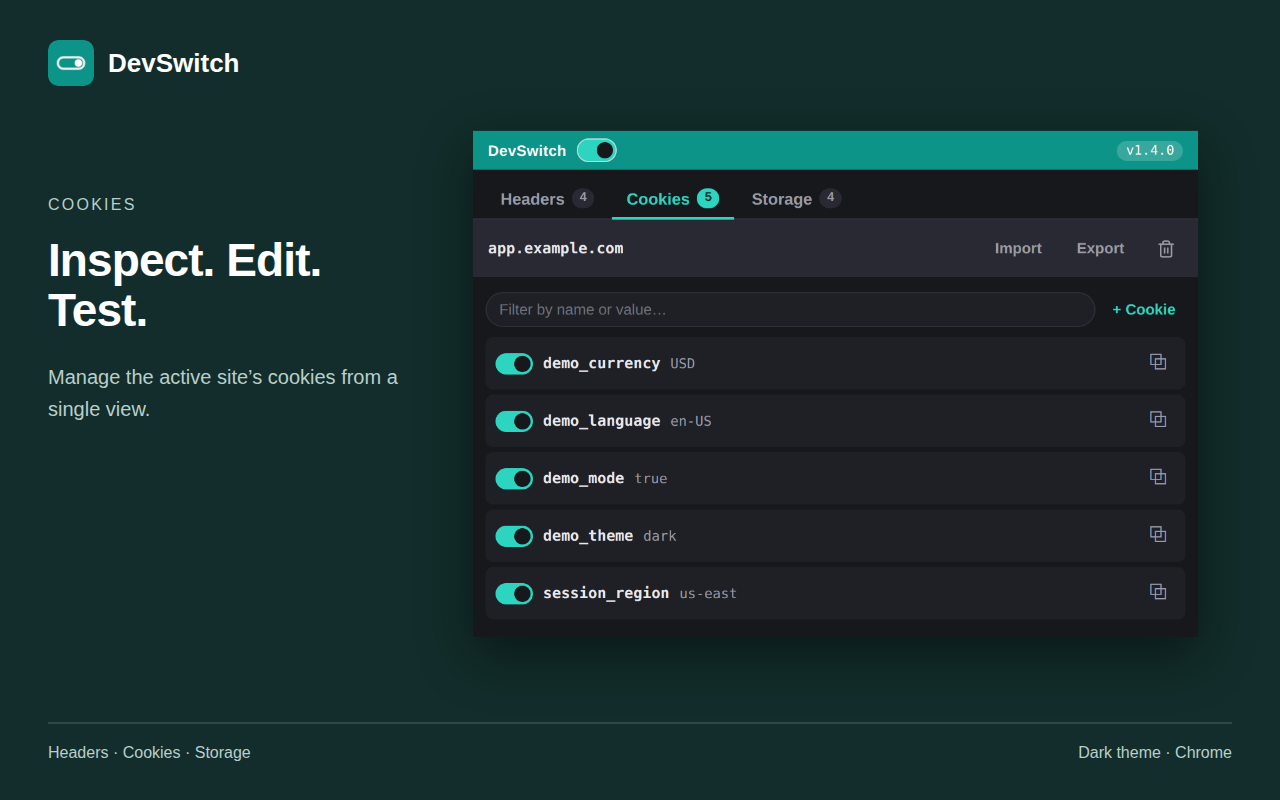Import cookies
1280x800 pixels.
[x=1018, y=248]
